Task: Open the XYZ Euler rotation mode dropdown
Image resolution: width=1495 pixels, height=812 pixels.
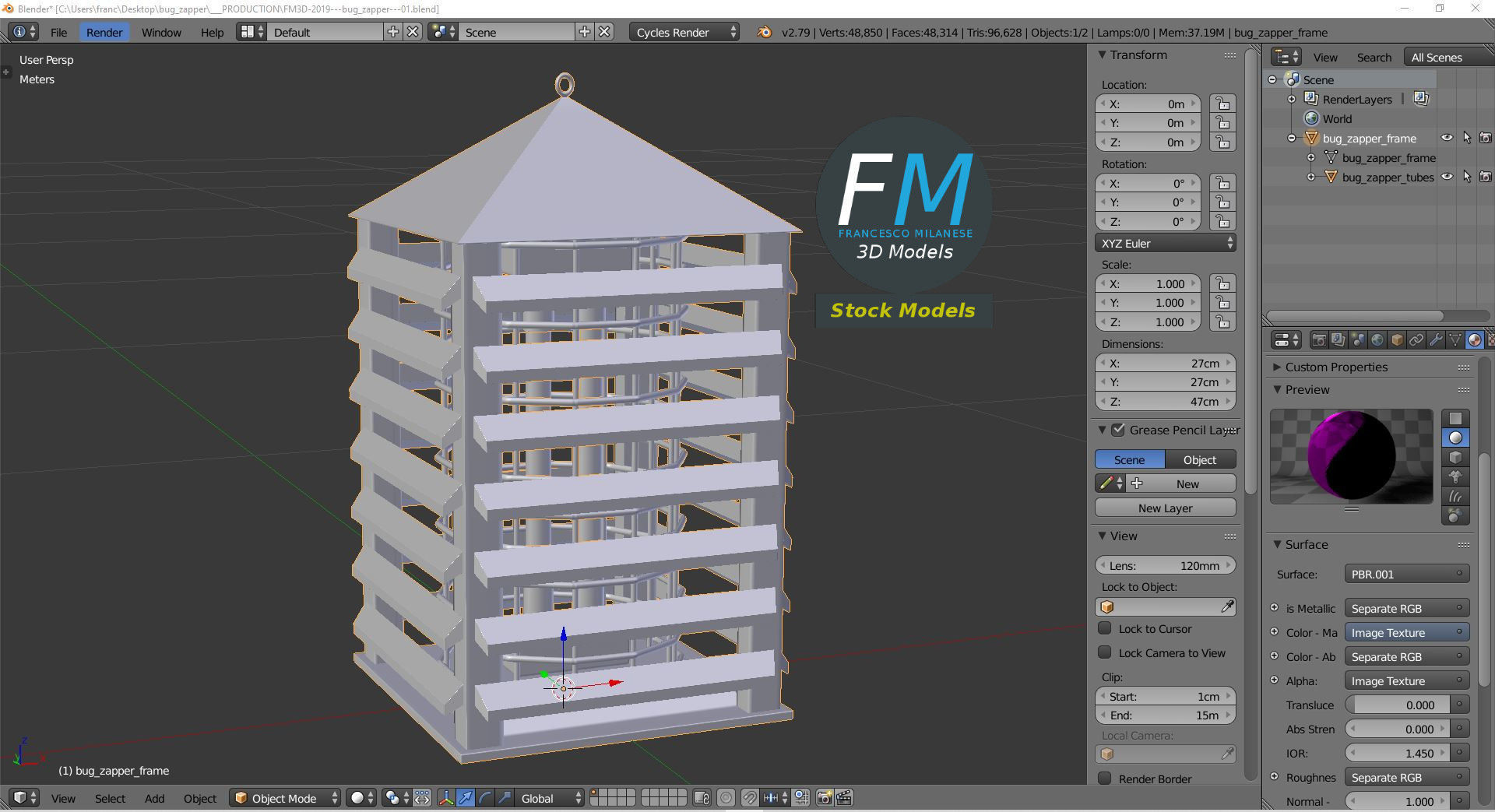Action: [x=1165, y=243]
